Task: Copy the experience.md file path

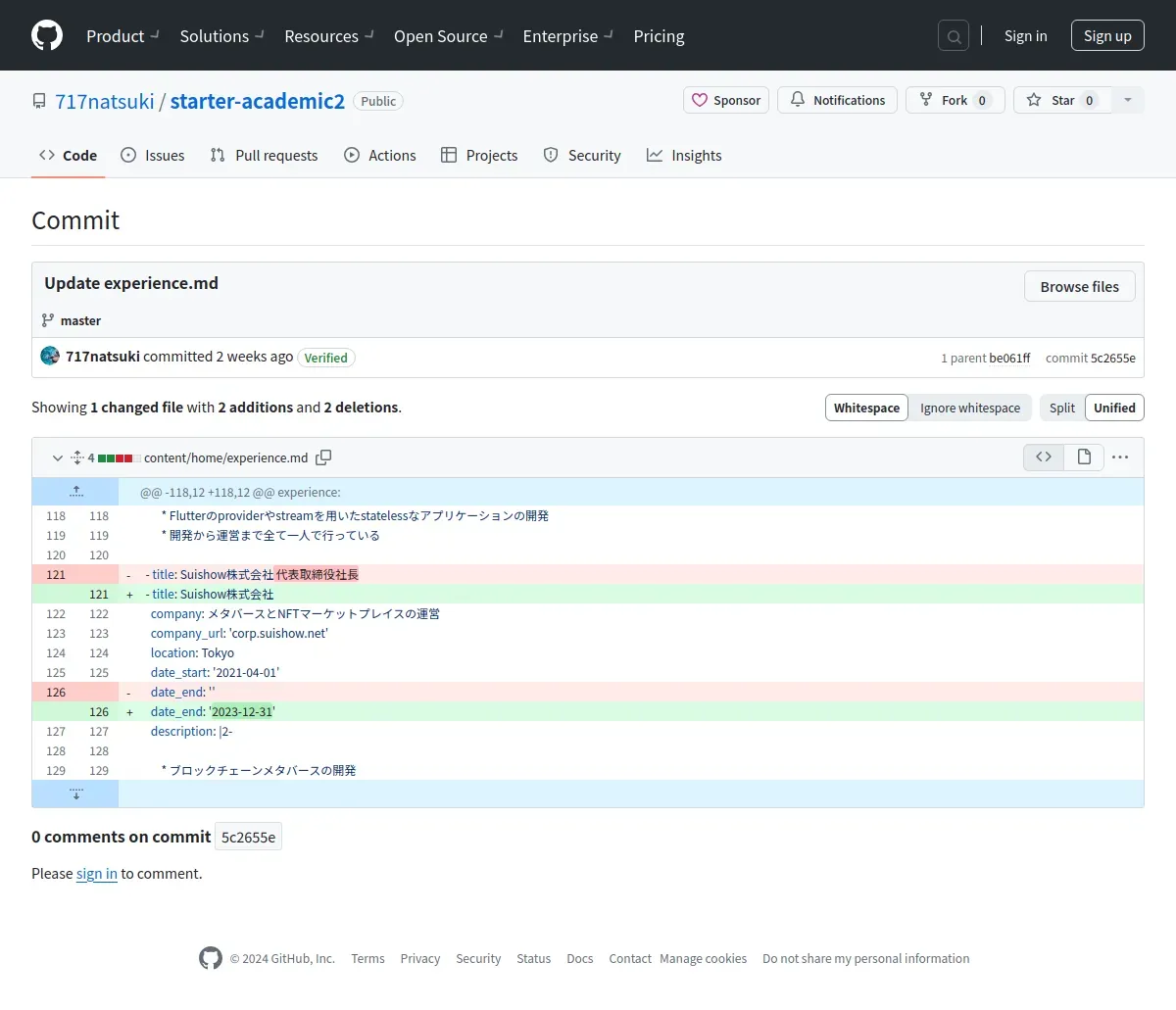Action: [x=323, y=457]
